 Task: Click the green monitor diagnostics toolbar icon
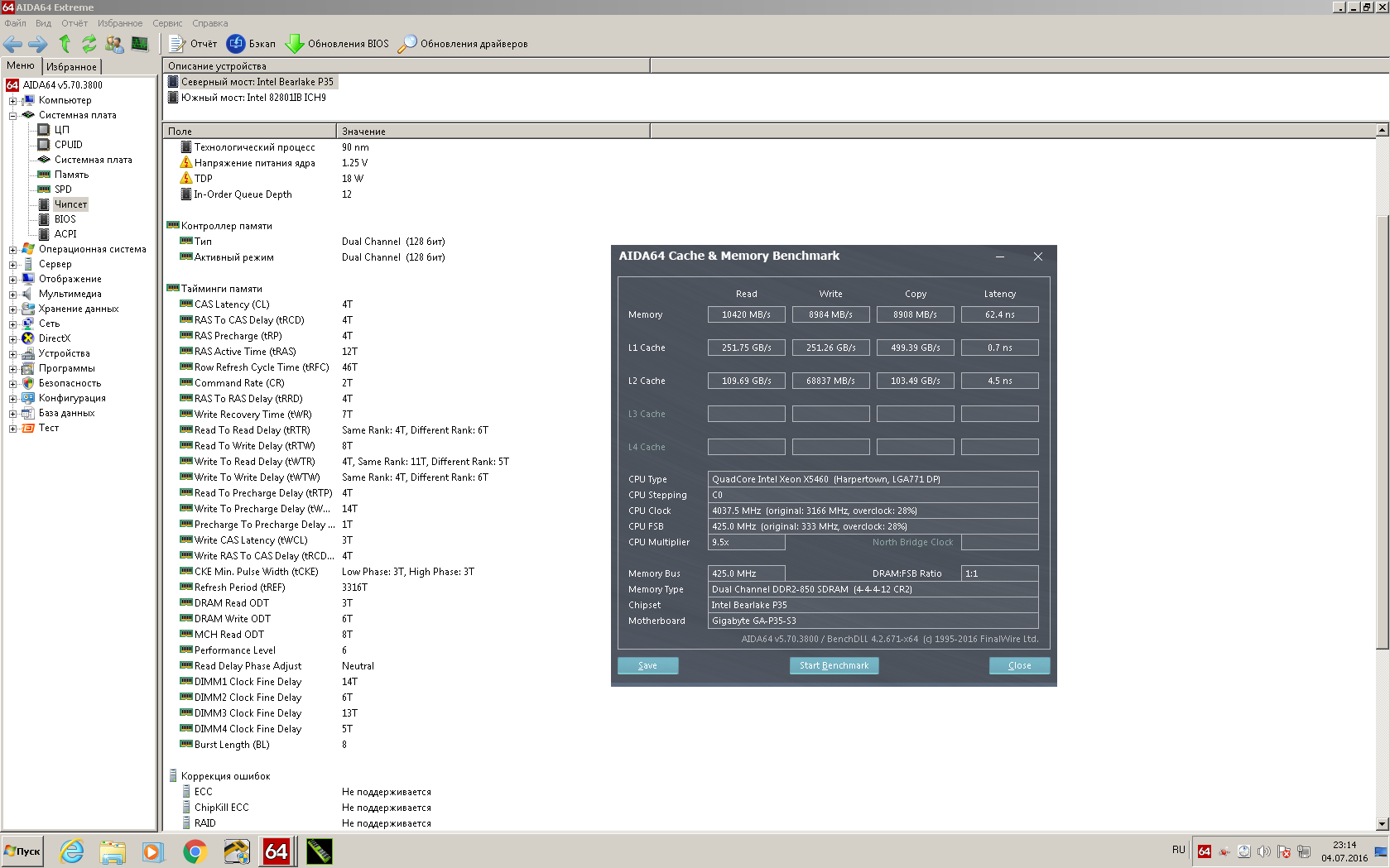[140, 44]
